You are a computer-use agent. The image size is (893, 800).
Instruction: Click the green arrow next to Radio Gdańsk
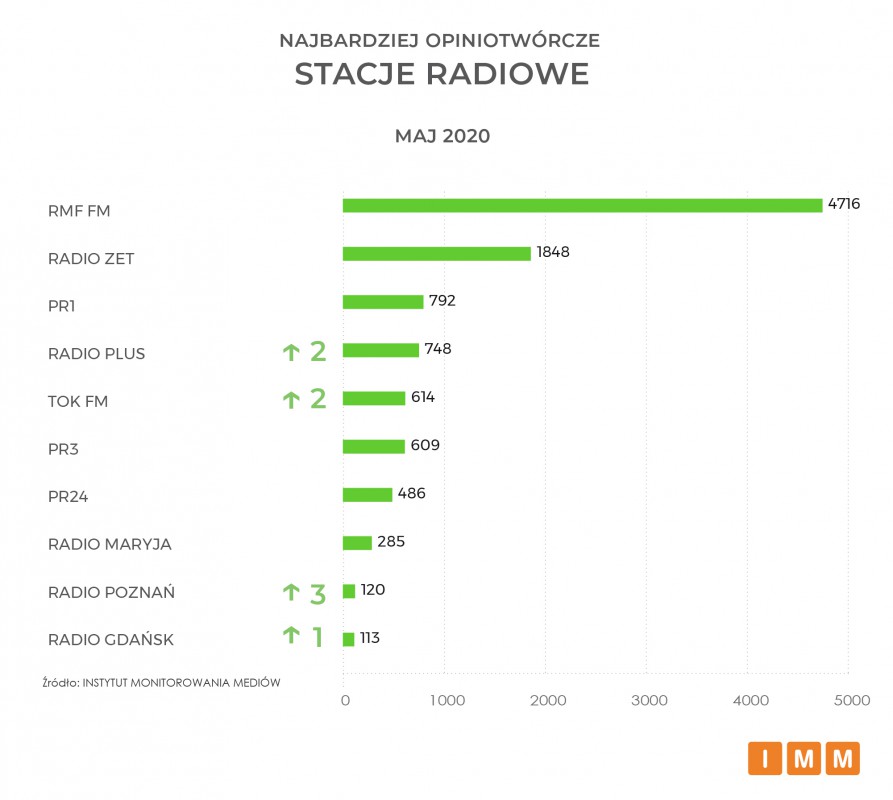coord(291,635)
